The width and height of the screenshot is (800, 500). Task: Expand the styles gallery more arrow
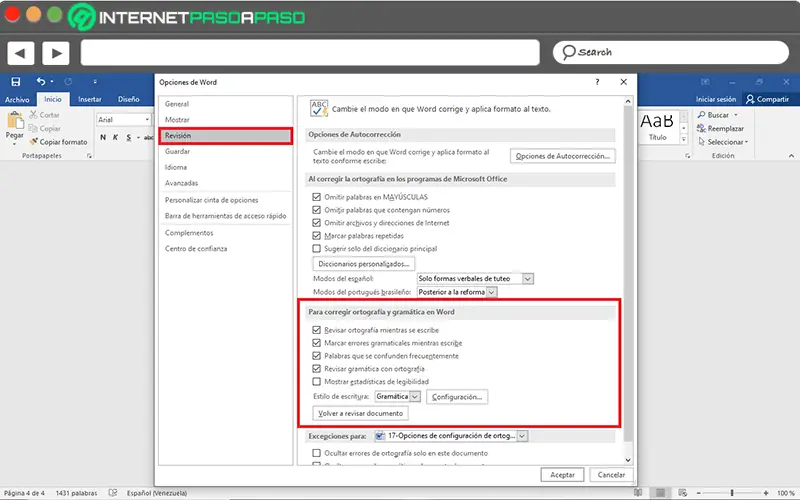pos(684,139)
